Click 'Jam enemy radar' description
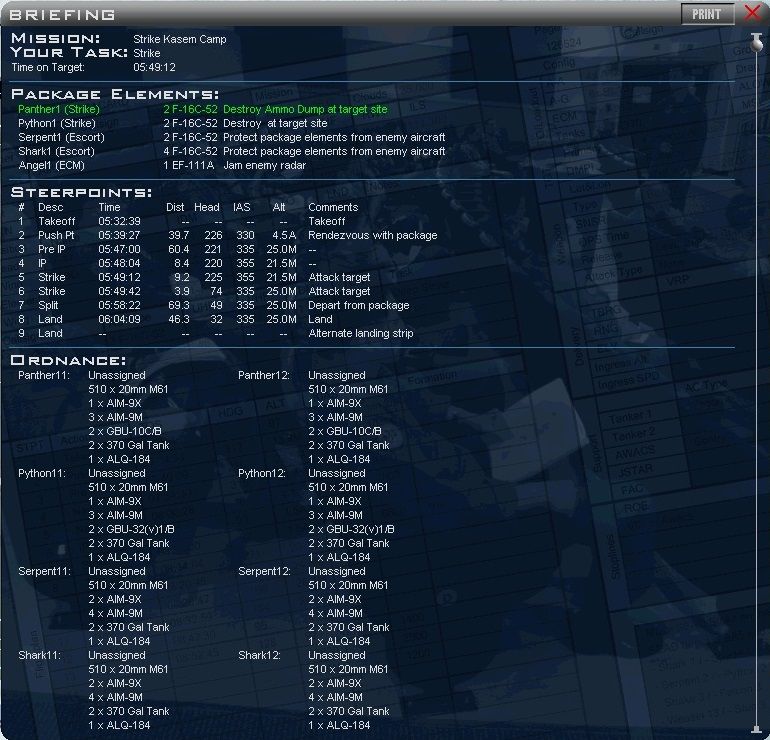The width and height of the screenshot is (770, 740). (264, 165)
